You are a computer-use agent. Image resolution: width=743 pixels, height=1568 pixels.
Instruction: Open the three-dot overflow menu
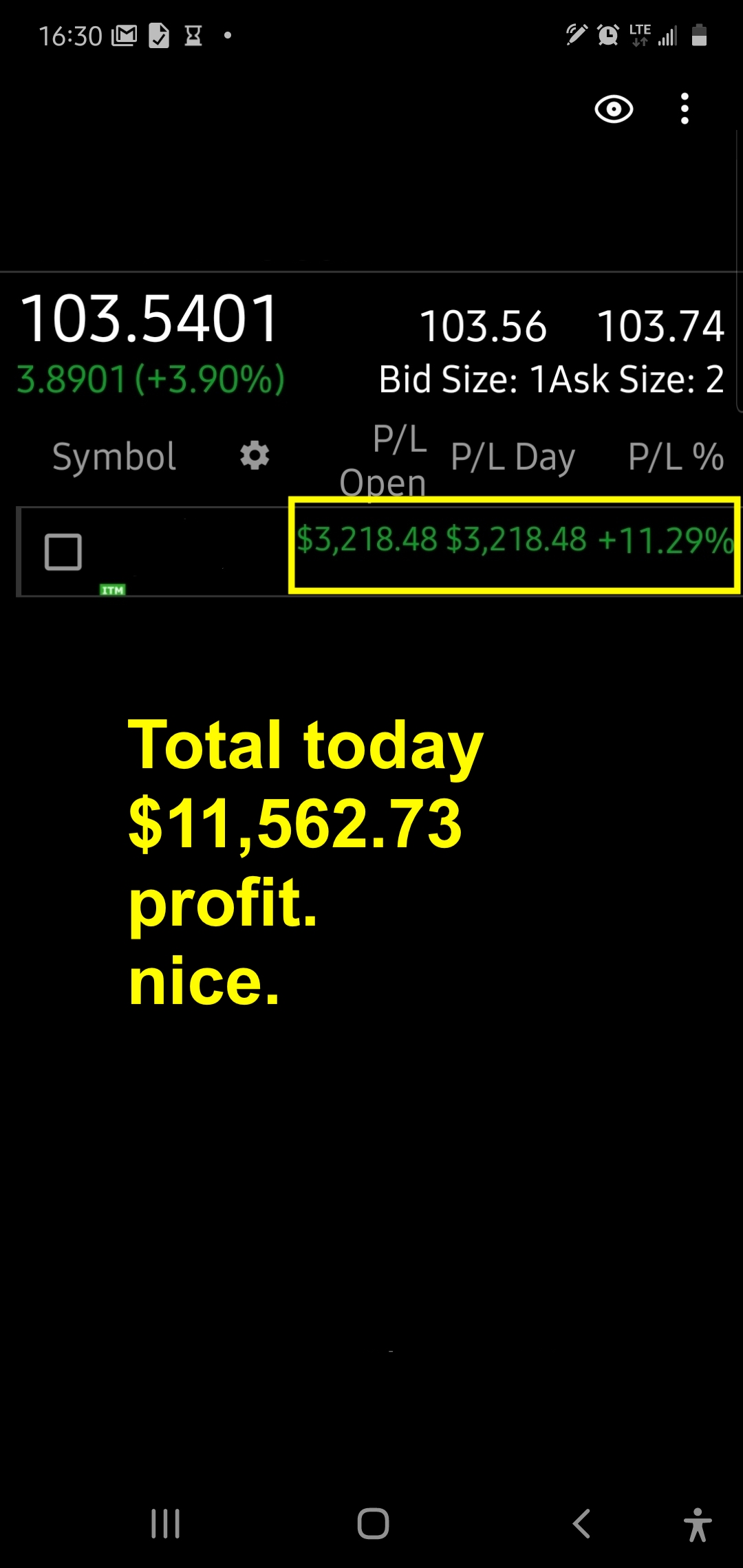pos(684,109)
